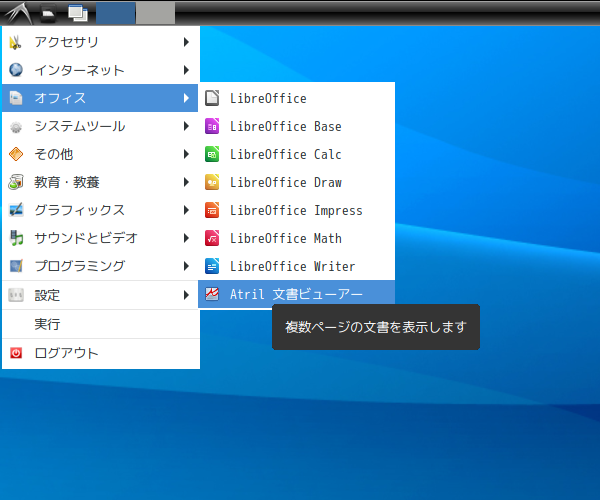The width and height of the screenshot is (600, 500).
Task: Expand the アクセサリ submenu arrow
Action: [186, 42]
